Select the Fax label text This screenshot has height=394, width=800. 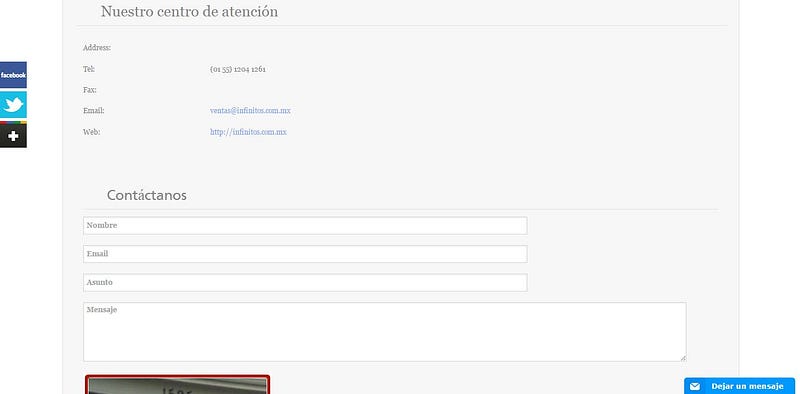click(90, 90)
